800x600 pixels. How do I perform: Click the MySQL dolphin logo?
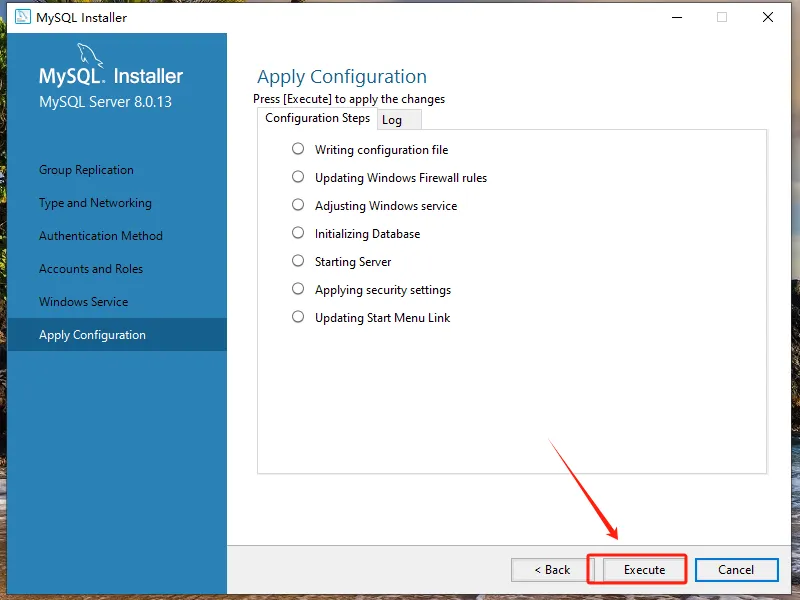(x=90, y=55)
